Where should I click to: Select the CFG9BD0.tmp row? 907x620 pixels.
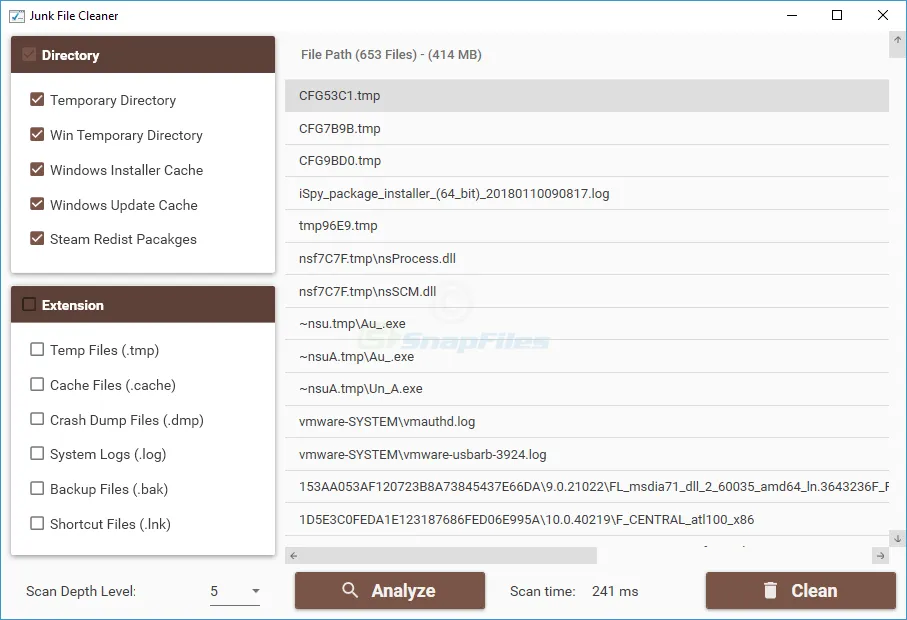[587, 161]
